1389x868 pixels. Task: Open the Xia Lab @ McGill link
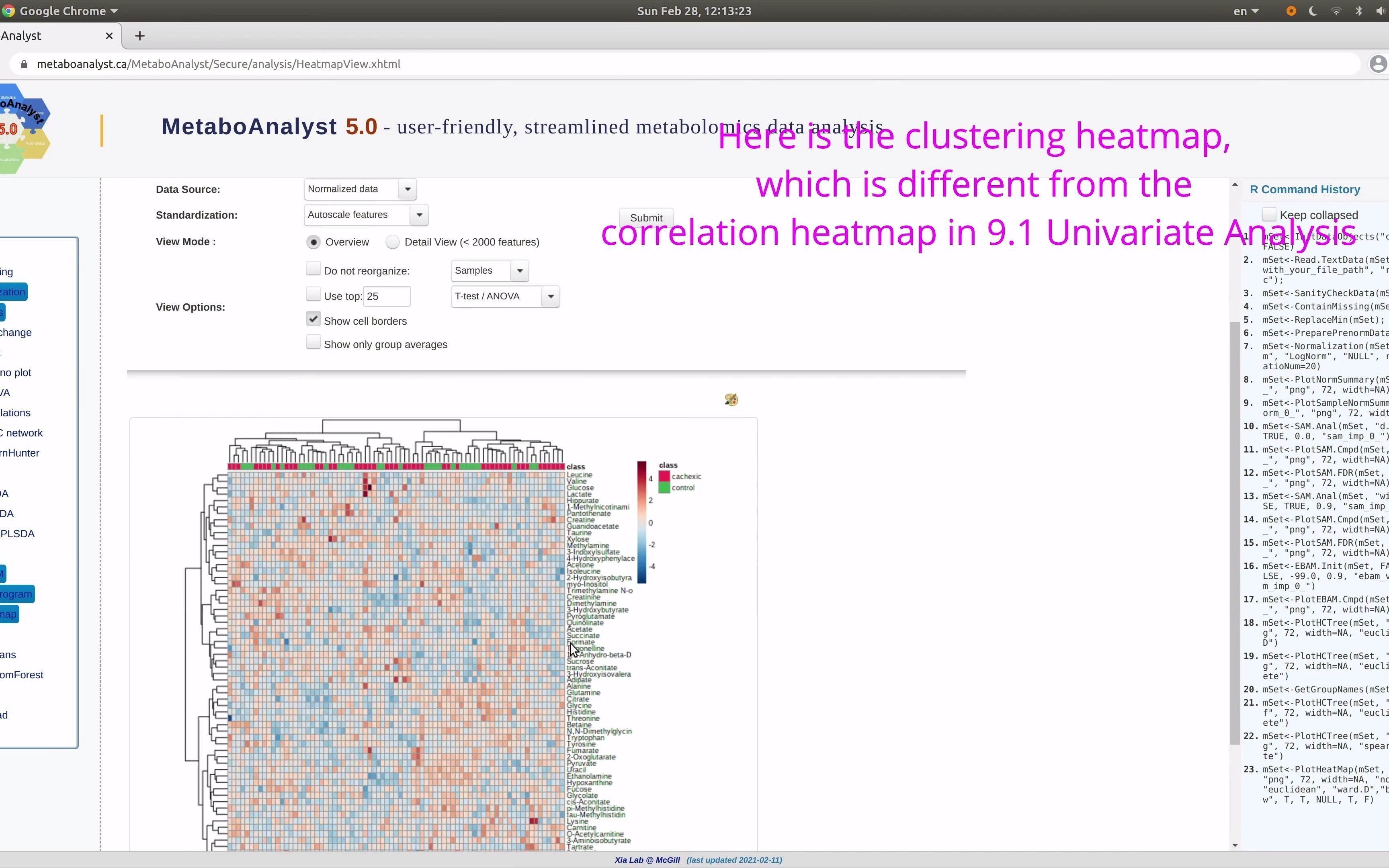pos(647,860)
